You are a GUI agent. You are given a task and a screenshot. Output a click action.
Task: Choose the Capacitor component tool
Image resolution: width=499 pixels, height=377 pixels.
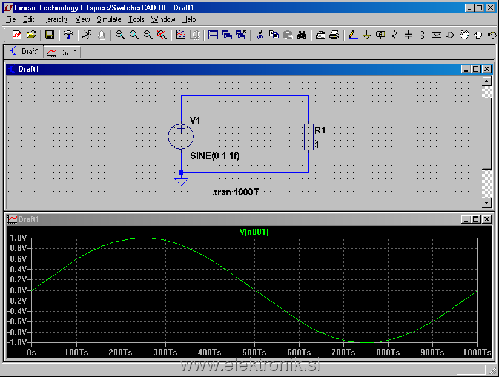(x=408, y=35)
